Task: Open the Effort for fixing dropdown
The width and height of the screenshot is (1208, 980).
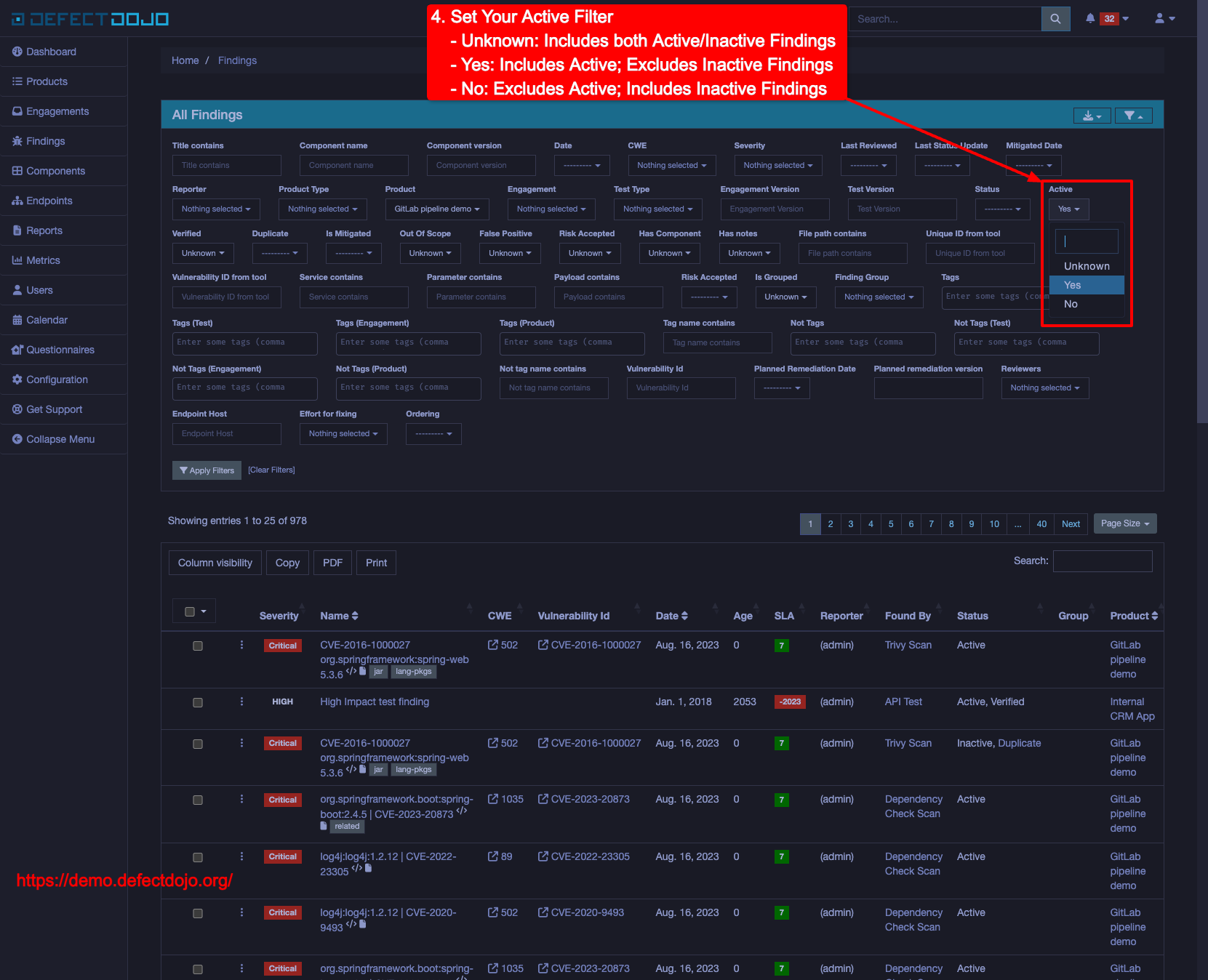Action: pos(343,434)
